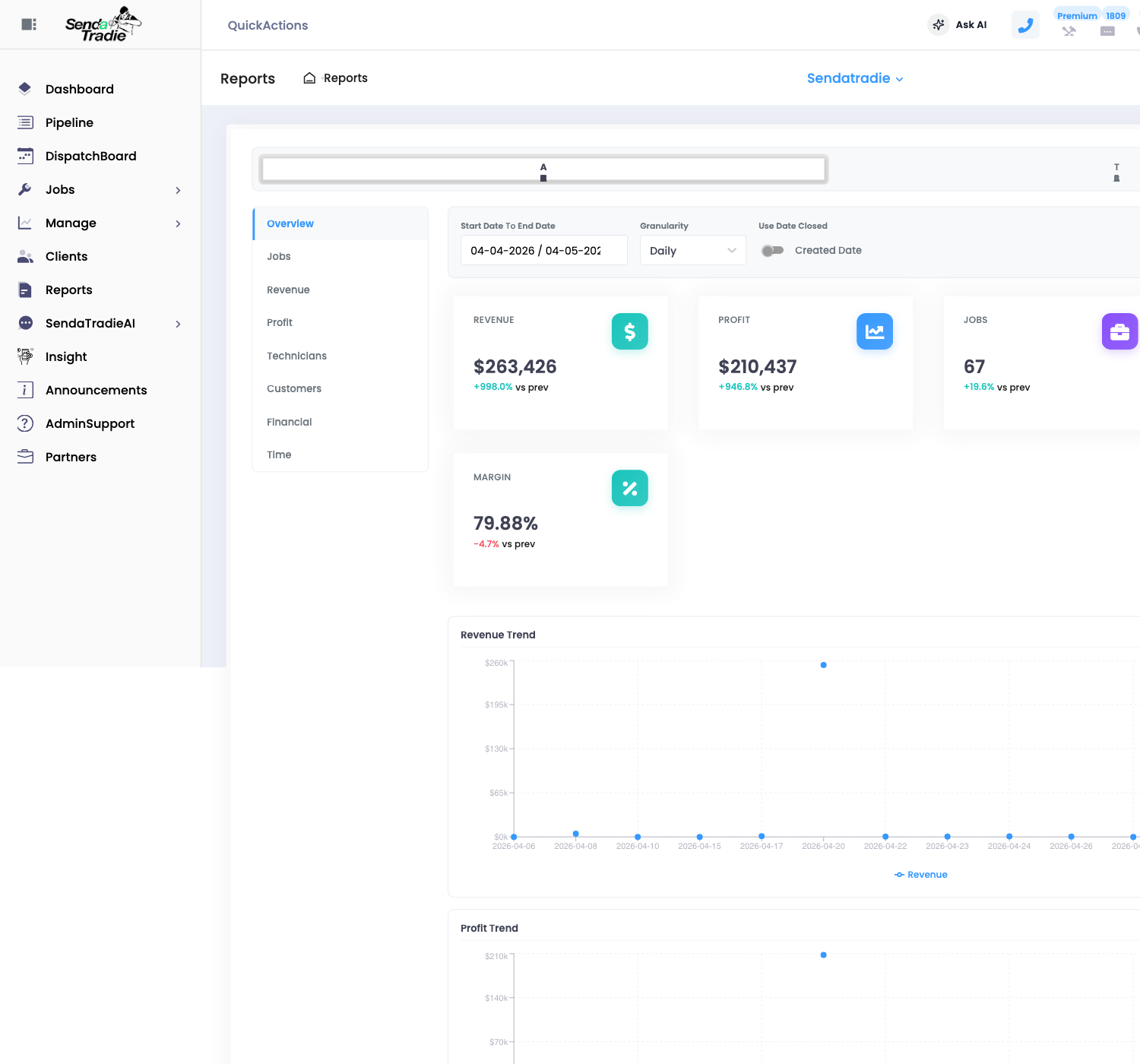The height and width of the screenshot is (1064, 1140).
Task: Click the Margin card percent icon
Action: [x=630, y=488]
